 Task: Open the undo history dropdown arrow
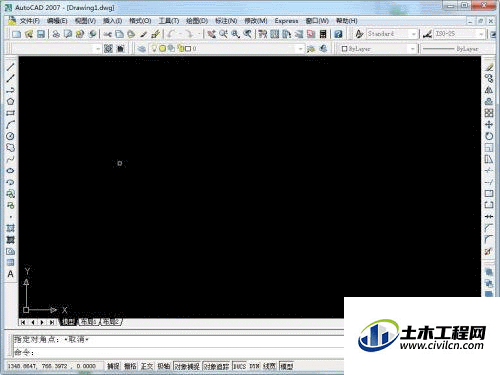pos(180,34)
